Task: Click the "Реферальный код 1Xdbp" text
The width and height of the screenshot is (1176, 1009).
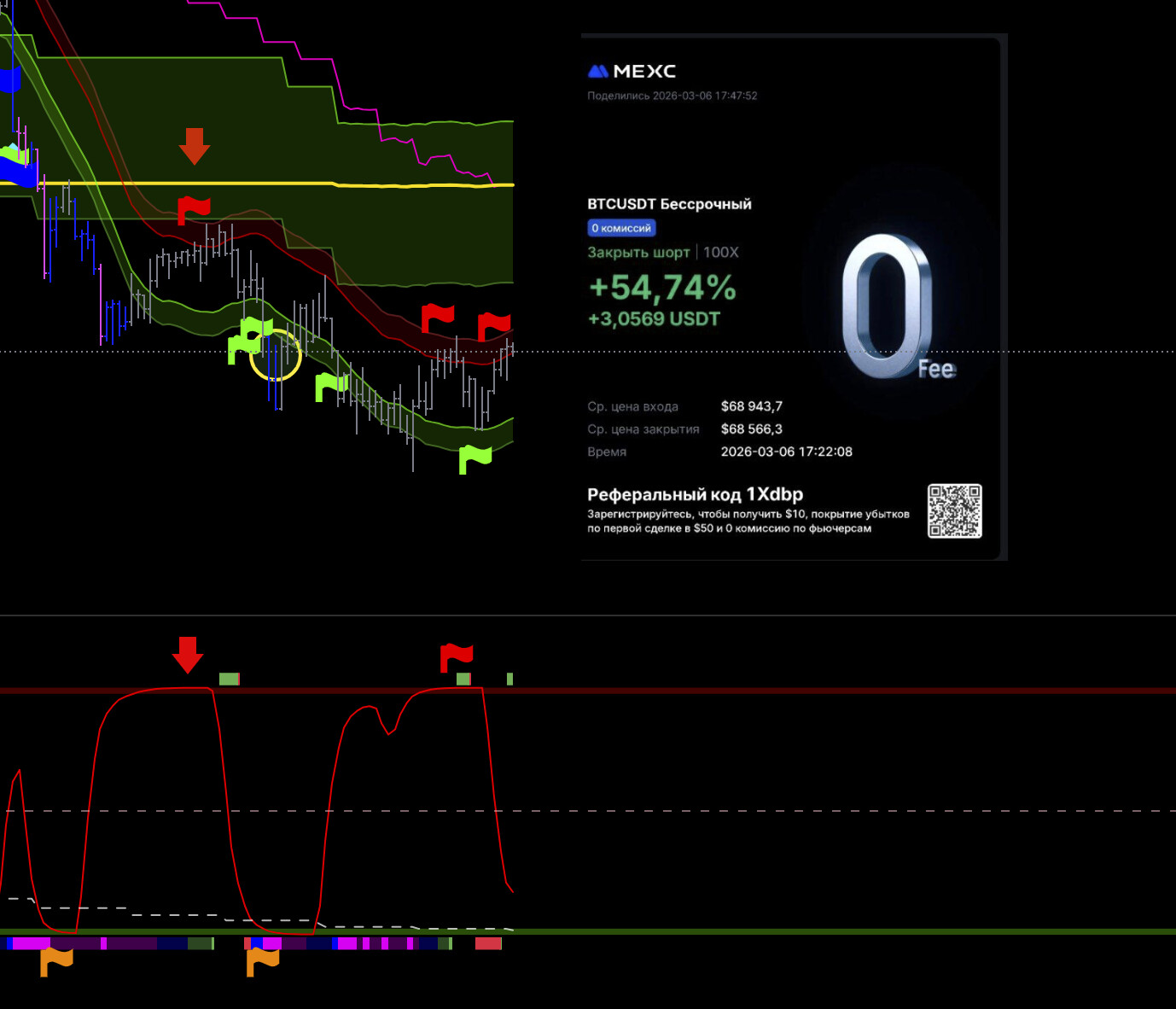Action: pos(695,494)
